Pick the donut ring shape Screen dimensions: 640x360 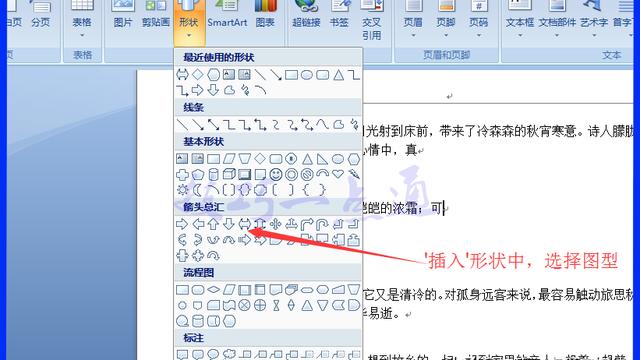point(291,174)
